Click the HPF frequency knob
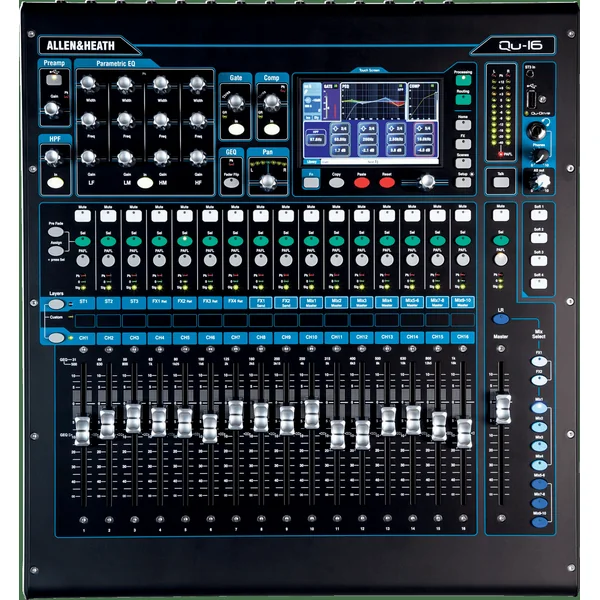 [x=52, y=157]
